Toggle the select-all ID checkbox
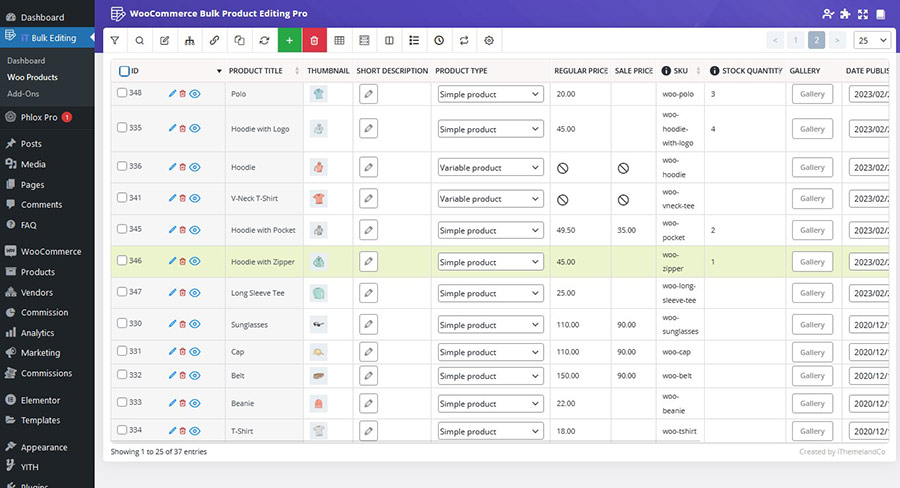The height and width of the screenshot is (488, 900). 124,71
